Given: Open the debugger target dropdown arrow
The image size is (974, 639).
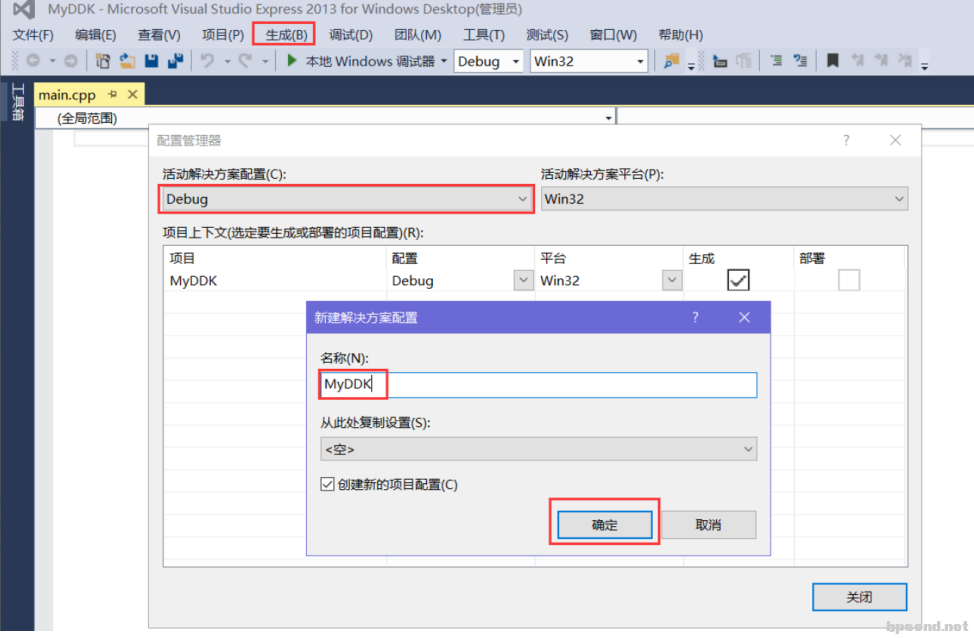Looking at the screenshot, I should click(444, 61).
